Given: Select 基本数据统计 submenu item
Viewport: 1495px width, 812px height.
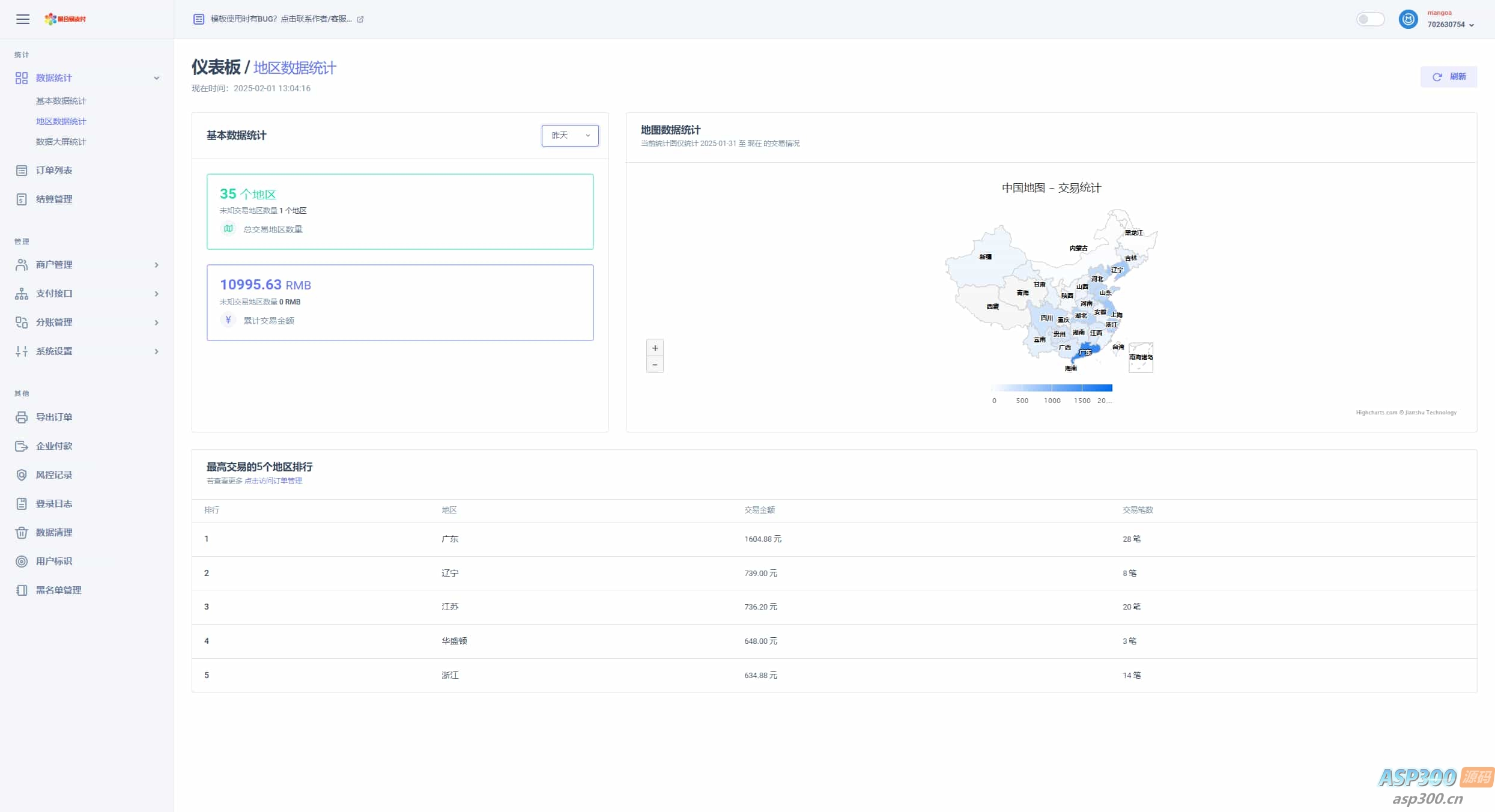Looking at the screenshot, I should click(61, 101).
